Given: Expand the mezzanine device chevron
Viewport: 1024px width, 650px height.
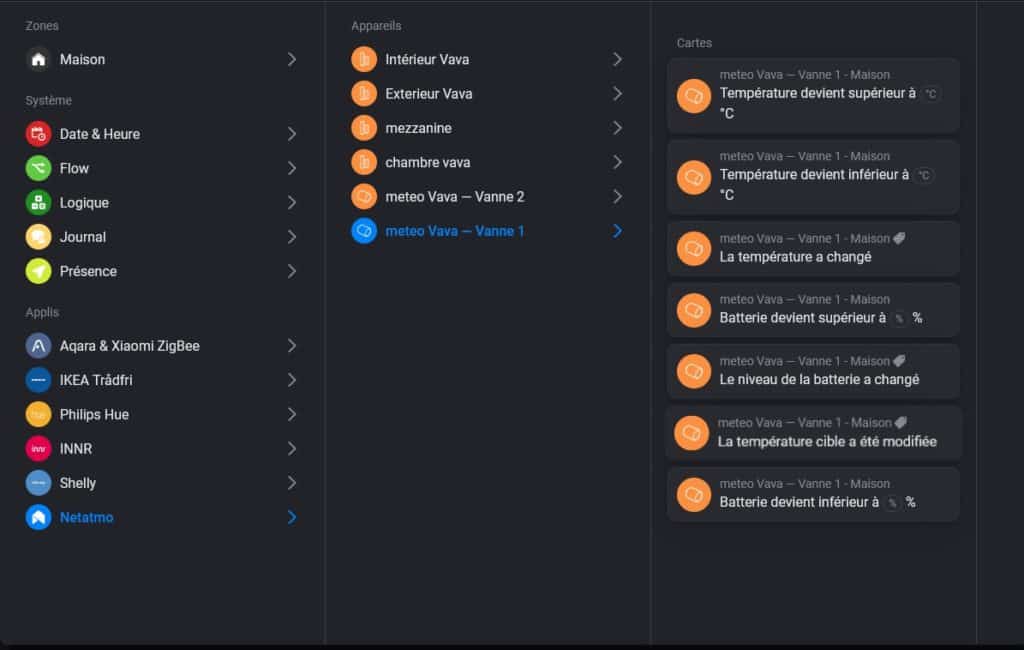Looking at the screenshot, I should 617,128.
